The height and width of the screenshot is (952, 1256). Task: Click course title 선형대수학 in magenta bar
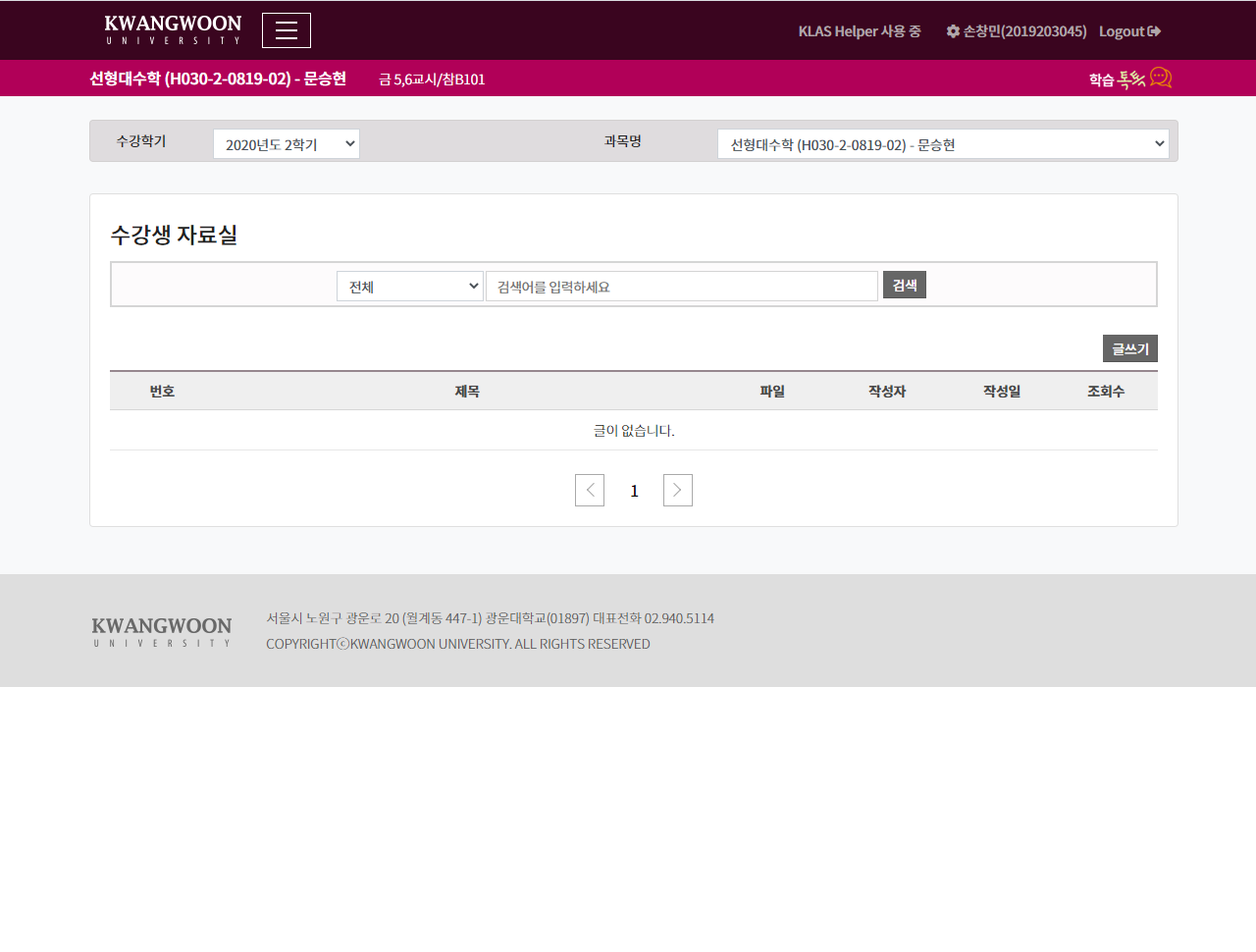point(218,79)
